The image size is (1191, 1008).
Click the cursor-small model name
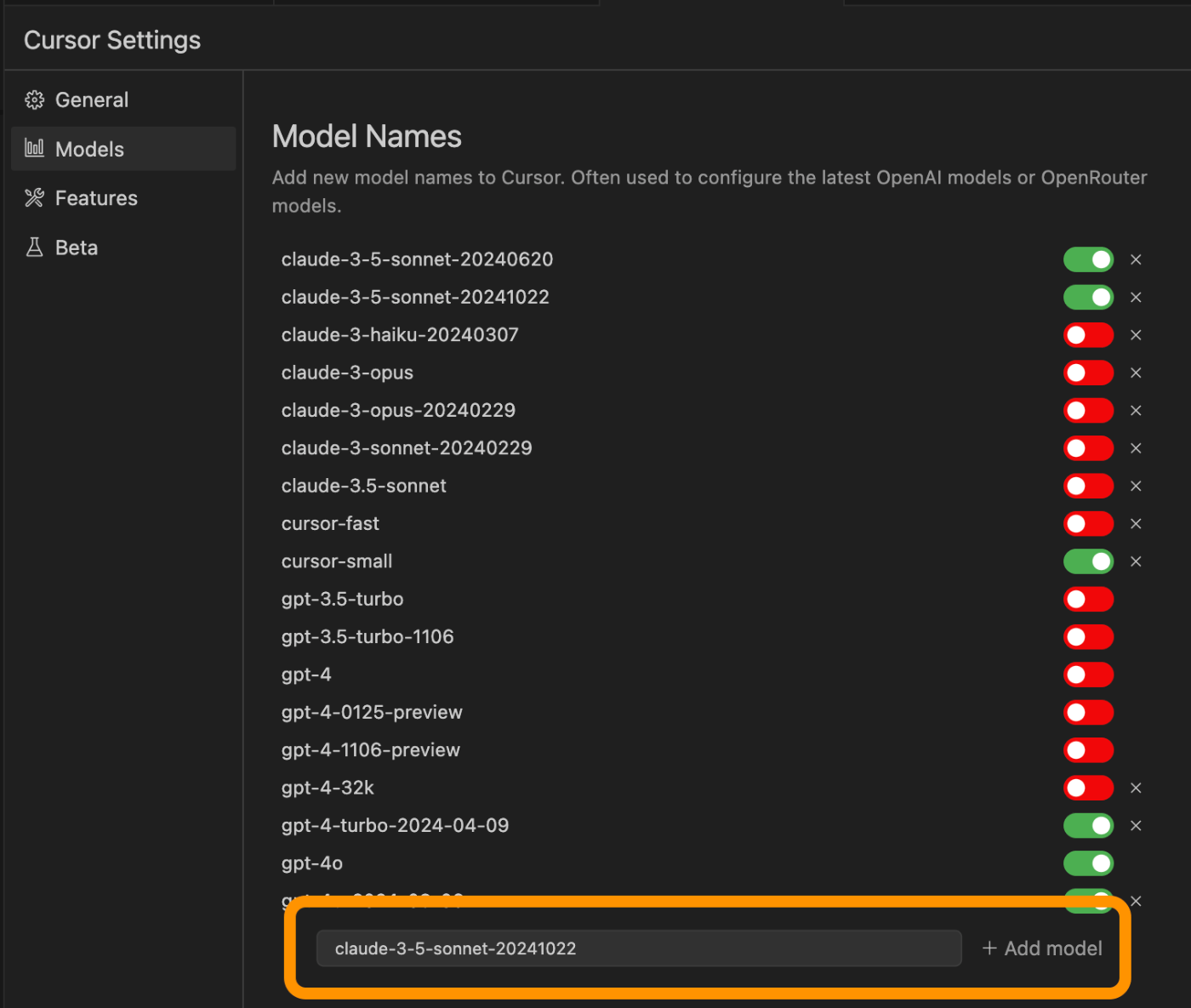point(337,561)
